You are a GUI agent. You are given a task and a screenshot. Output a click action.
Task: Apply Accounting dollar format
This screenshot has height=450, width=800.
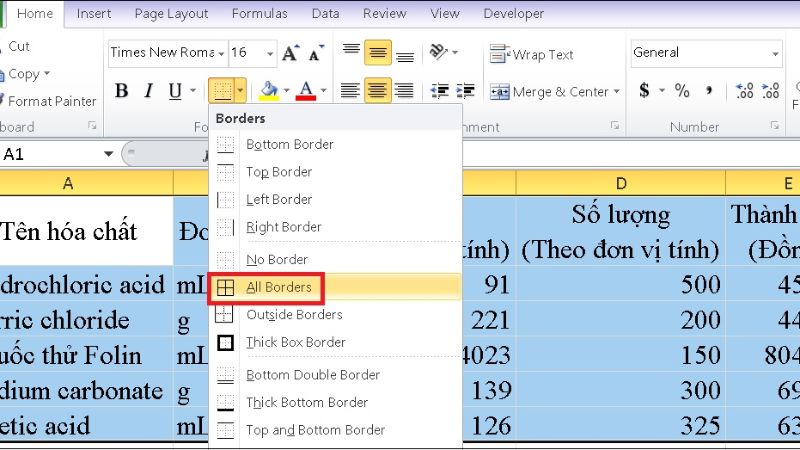coord(644,91)
